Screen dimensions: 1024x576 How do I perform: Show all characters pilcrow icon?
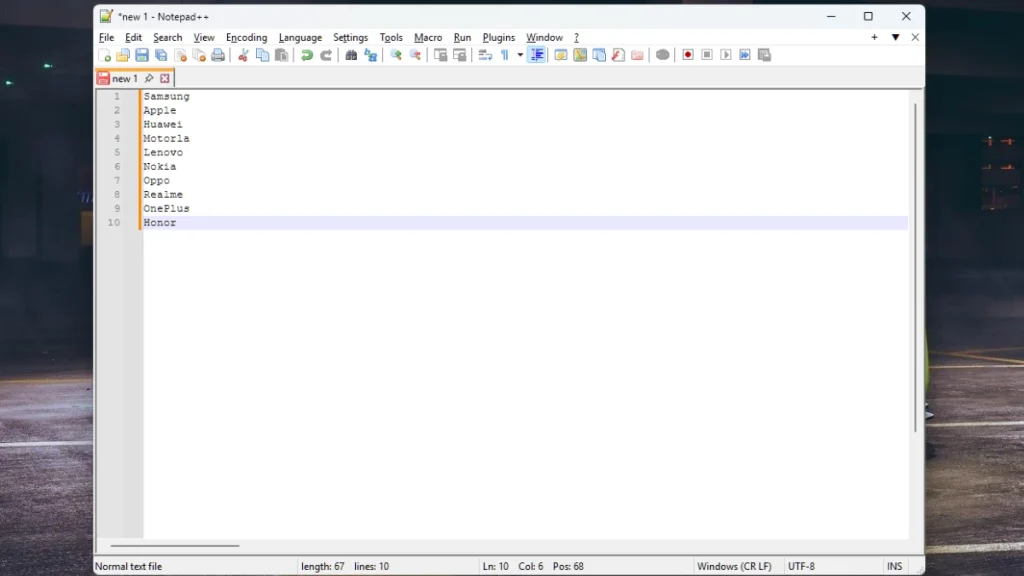click(505, 55)
